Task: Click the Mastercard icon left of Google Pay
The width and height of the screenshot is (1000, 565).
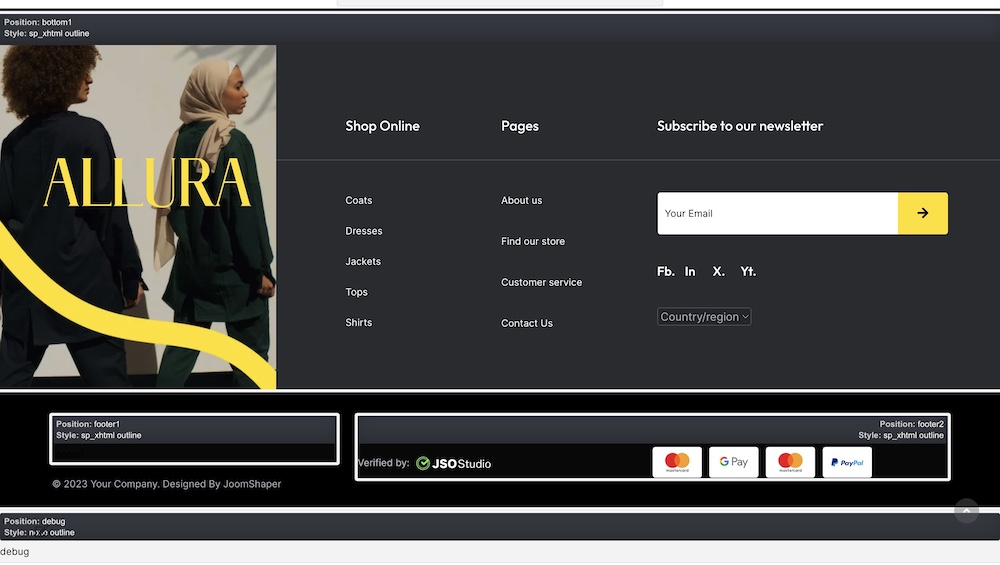Action: (677, 462)
